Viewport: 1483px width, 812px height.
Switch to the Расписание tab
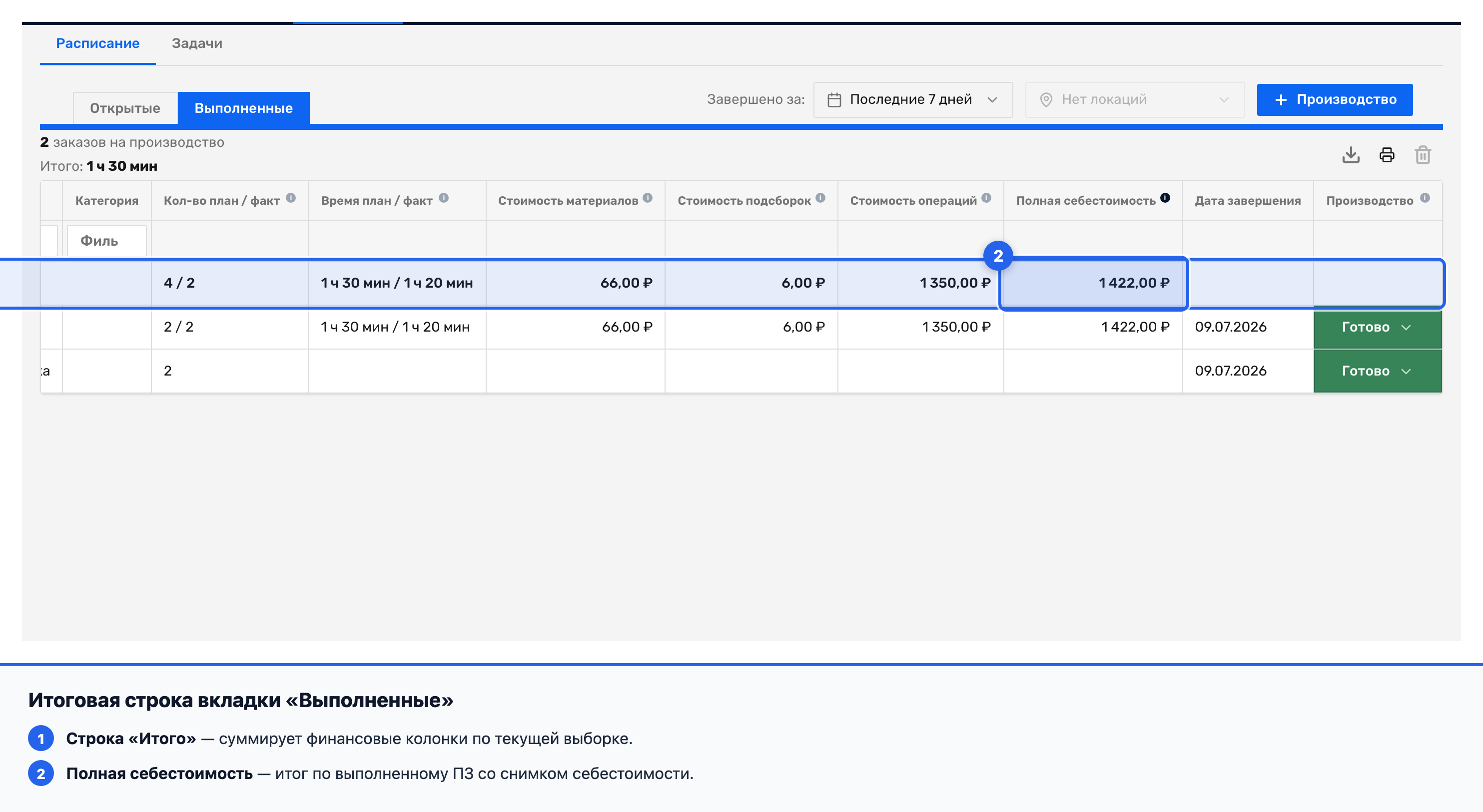(98, 44)
